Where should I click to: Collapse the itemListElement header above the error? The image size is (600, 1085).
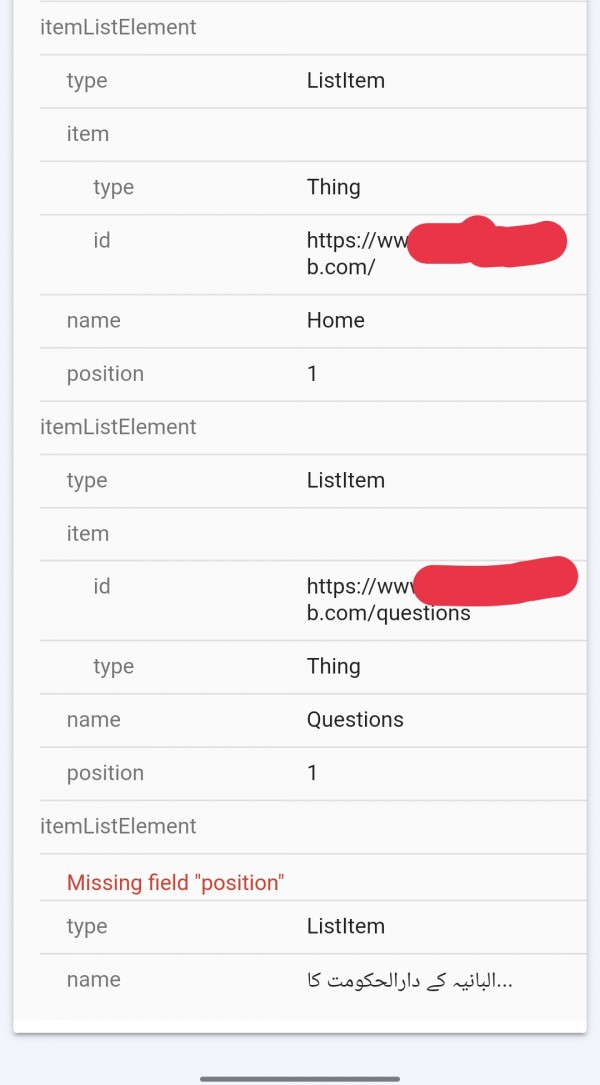coord(118,826)
